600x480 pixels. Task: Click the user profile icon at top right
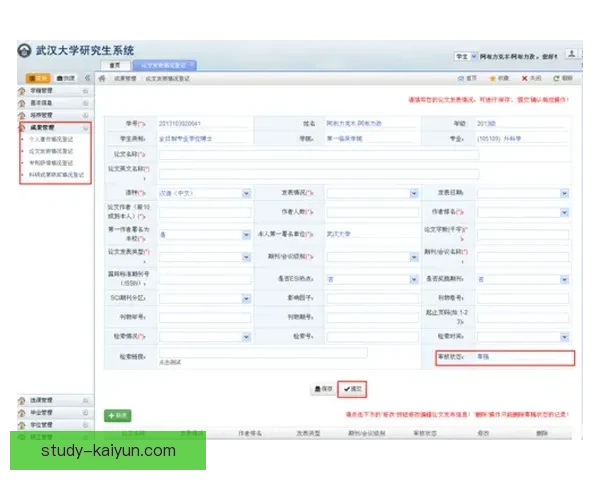point(571,54)
